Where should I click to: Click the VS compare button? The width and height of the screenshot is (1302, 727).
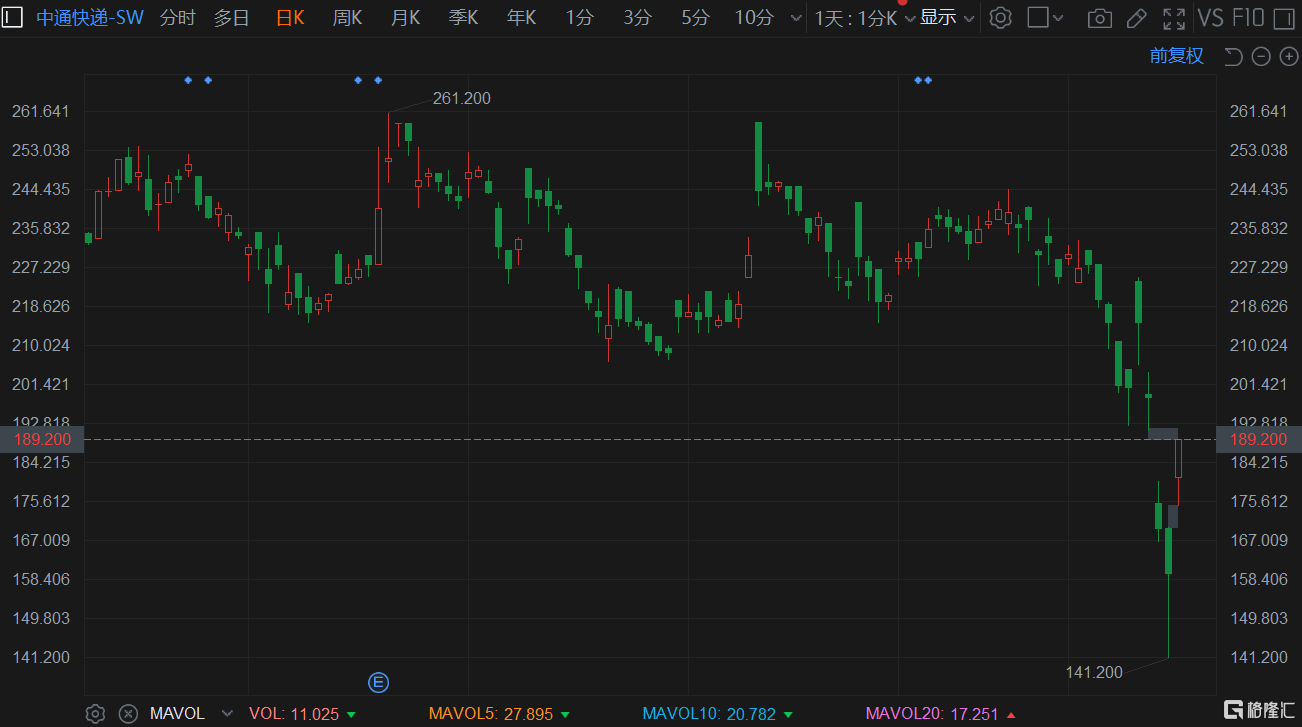pos(1210,18)
